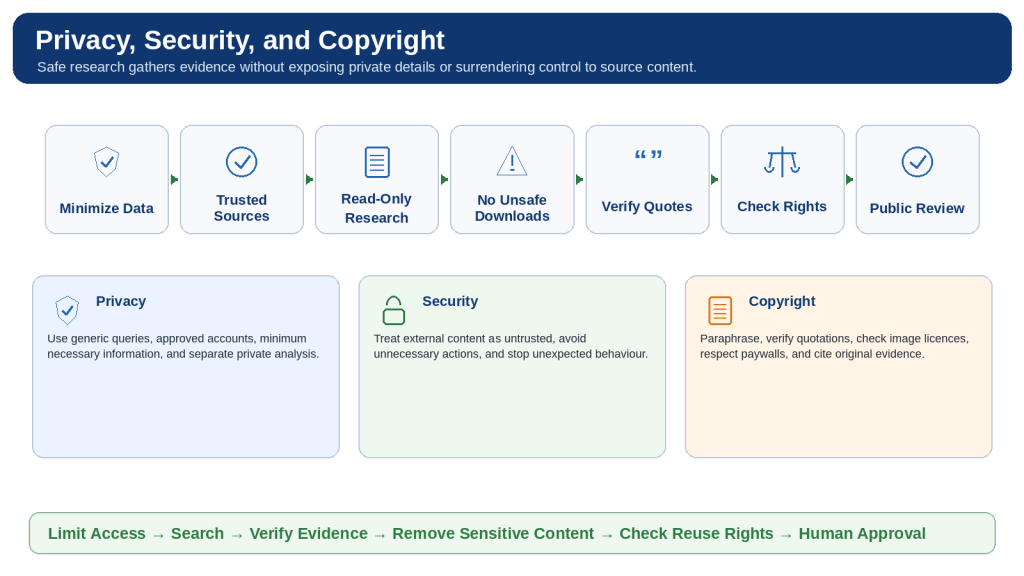The width and height of the screenshot is (1024, 576).
Task: Click the green arrow between No Unsafe Downloads and Verify Quotes
Action: pyautogui.click(x=580, y=180)
